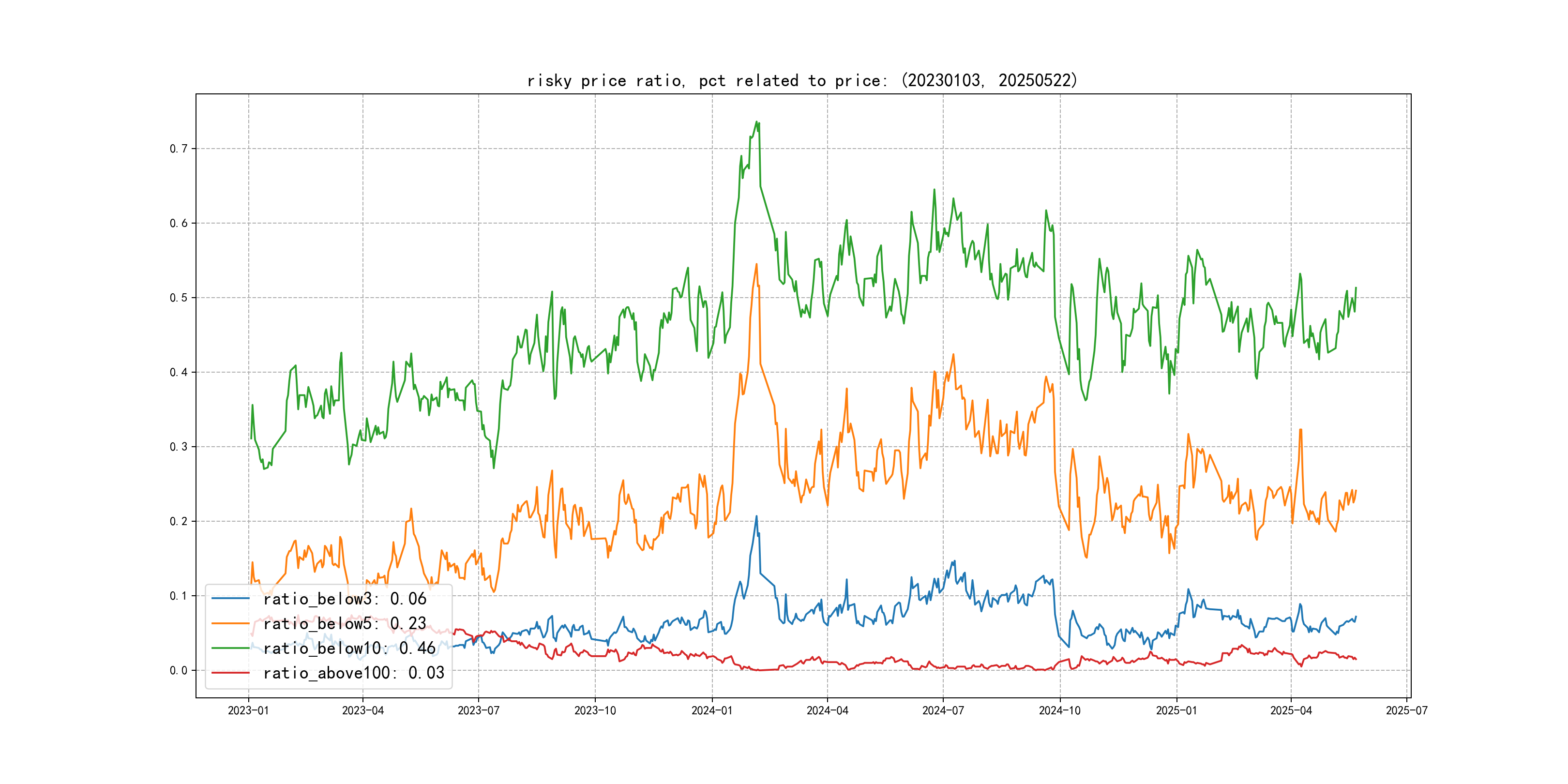Click the 0.4 y-axis tick label
This screenshot has width=1568, height=784.
pyautogui.click(x=179, y=372)
